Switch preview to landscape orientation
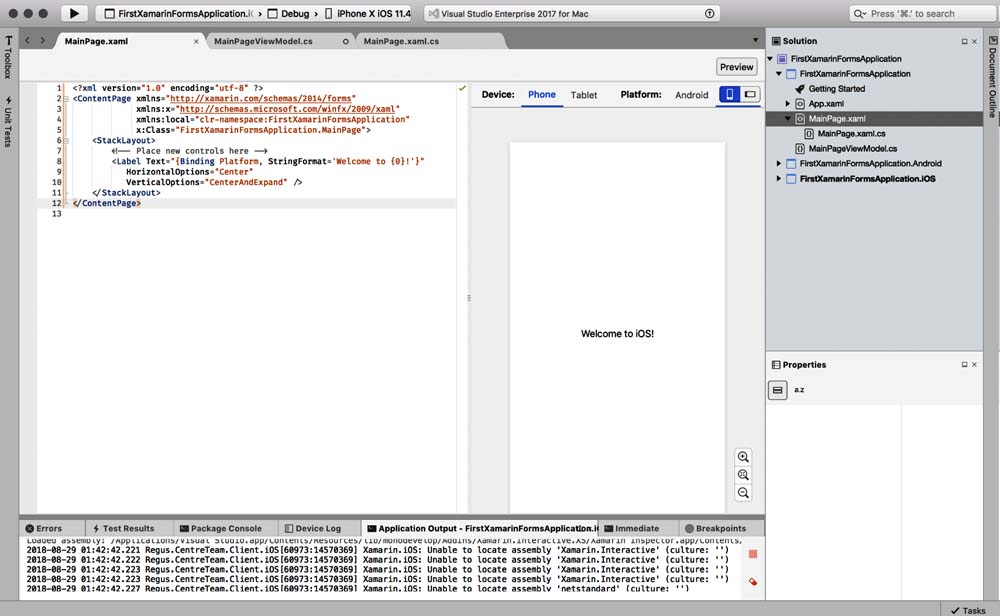 click(750, 94)
